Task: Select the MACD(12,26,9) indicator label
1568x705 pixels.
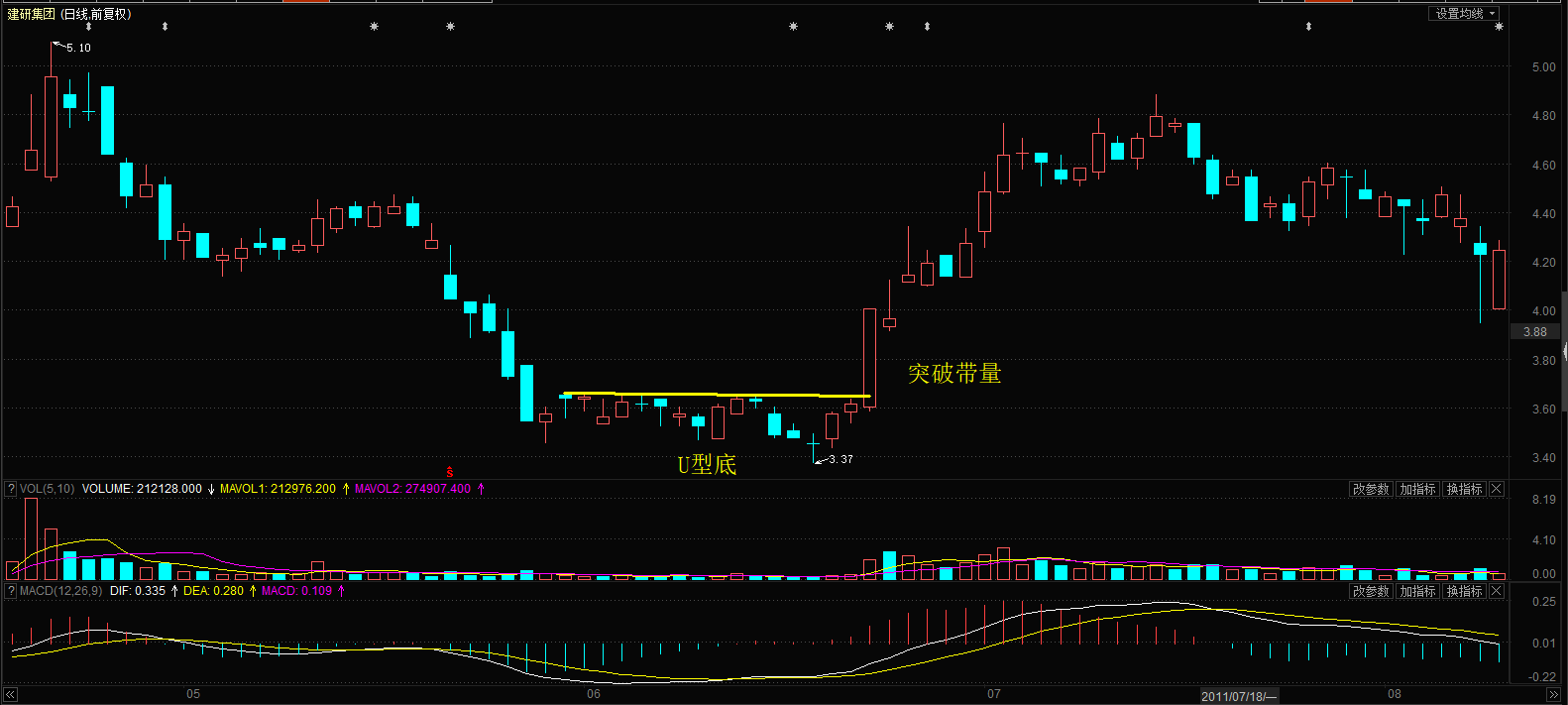Action: click(60, 591)
